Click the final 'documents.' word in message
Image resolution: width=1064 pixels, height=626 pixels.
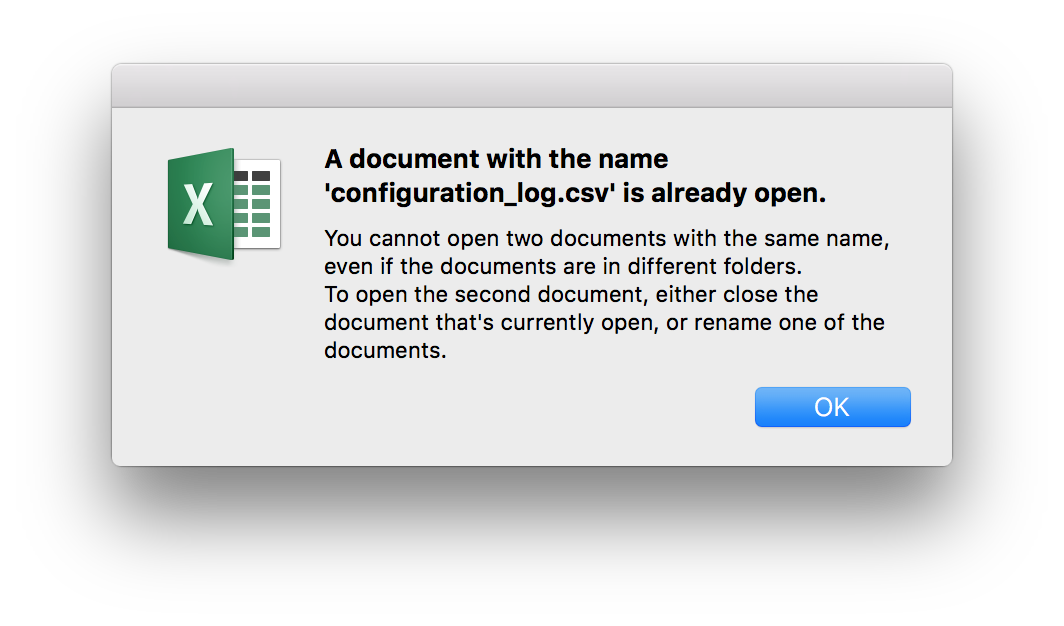385,351
